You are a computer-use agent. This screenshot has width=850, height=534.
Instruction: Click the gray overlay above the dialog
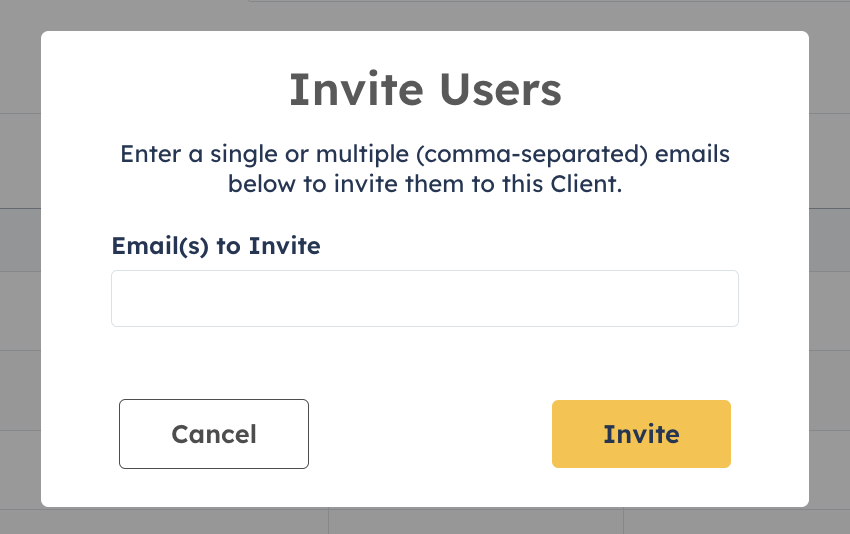(425, 15)
